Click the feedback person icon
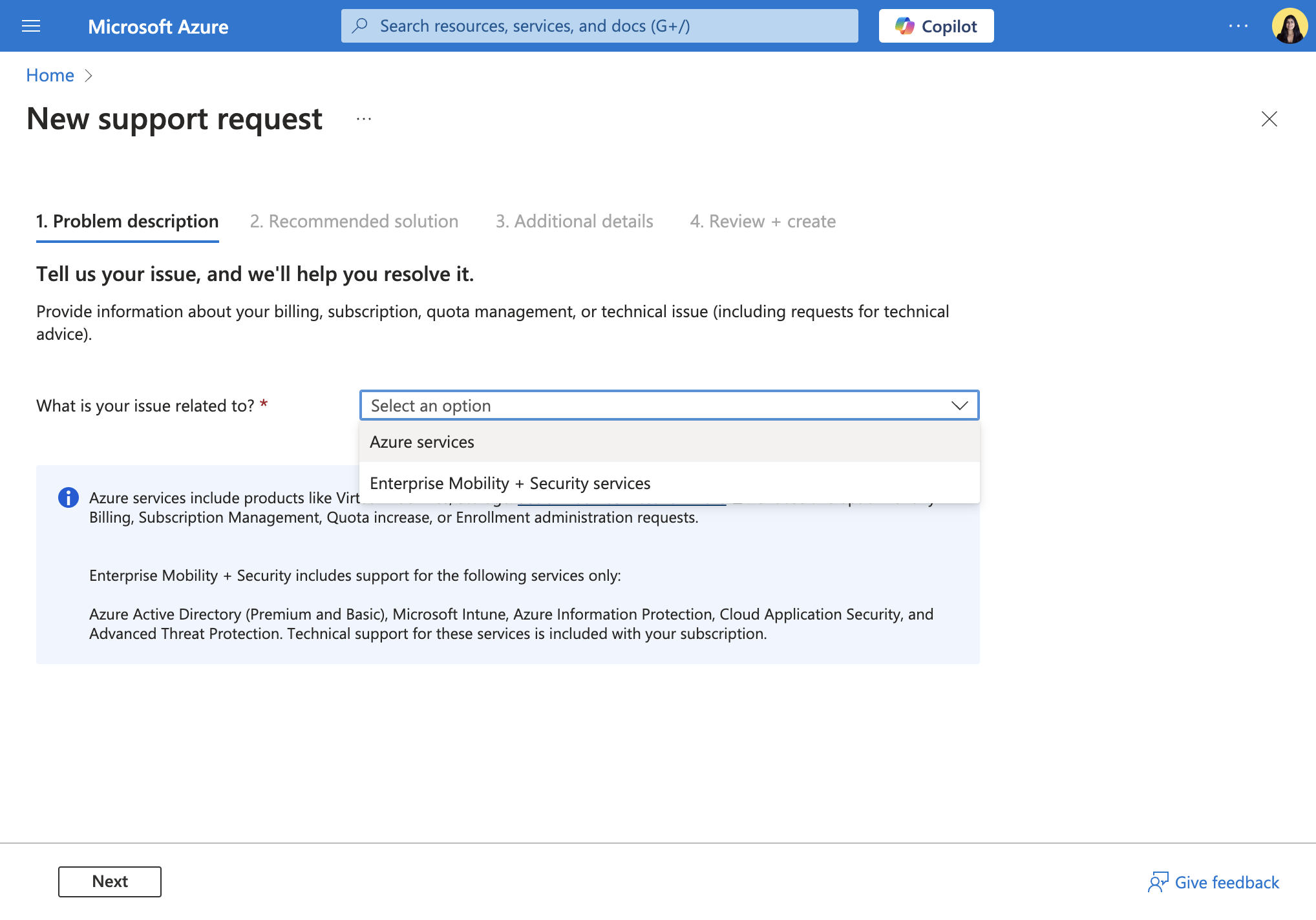The height and width of the screenshot is (920, 1316). pyautogui.click(x=1158, y=882)
